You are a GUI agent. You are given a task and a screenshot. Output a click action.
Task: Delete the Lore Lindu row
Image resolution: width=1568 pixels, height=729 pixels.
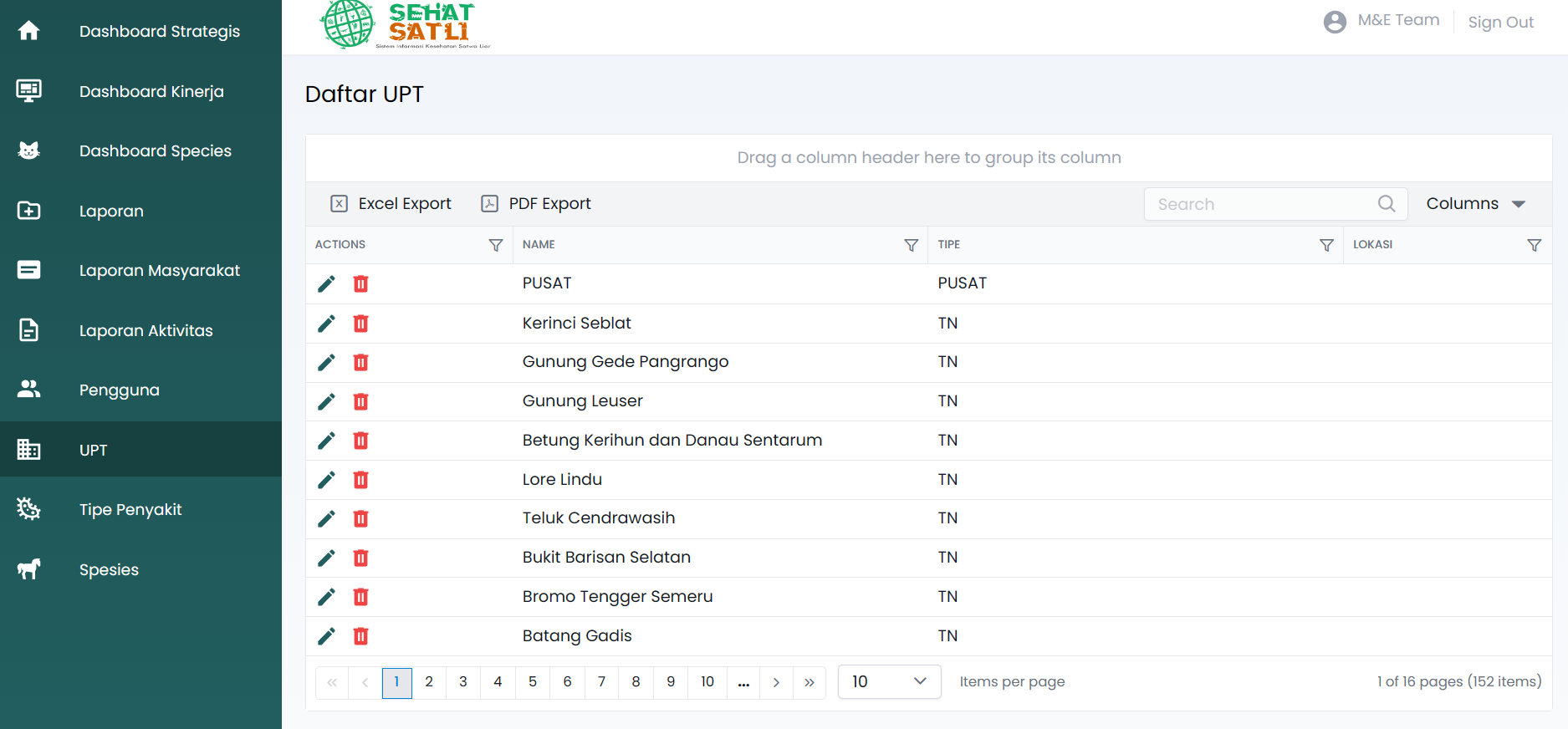(360, 479)
